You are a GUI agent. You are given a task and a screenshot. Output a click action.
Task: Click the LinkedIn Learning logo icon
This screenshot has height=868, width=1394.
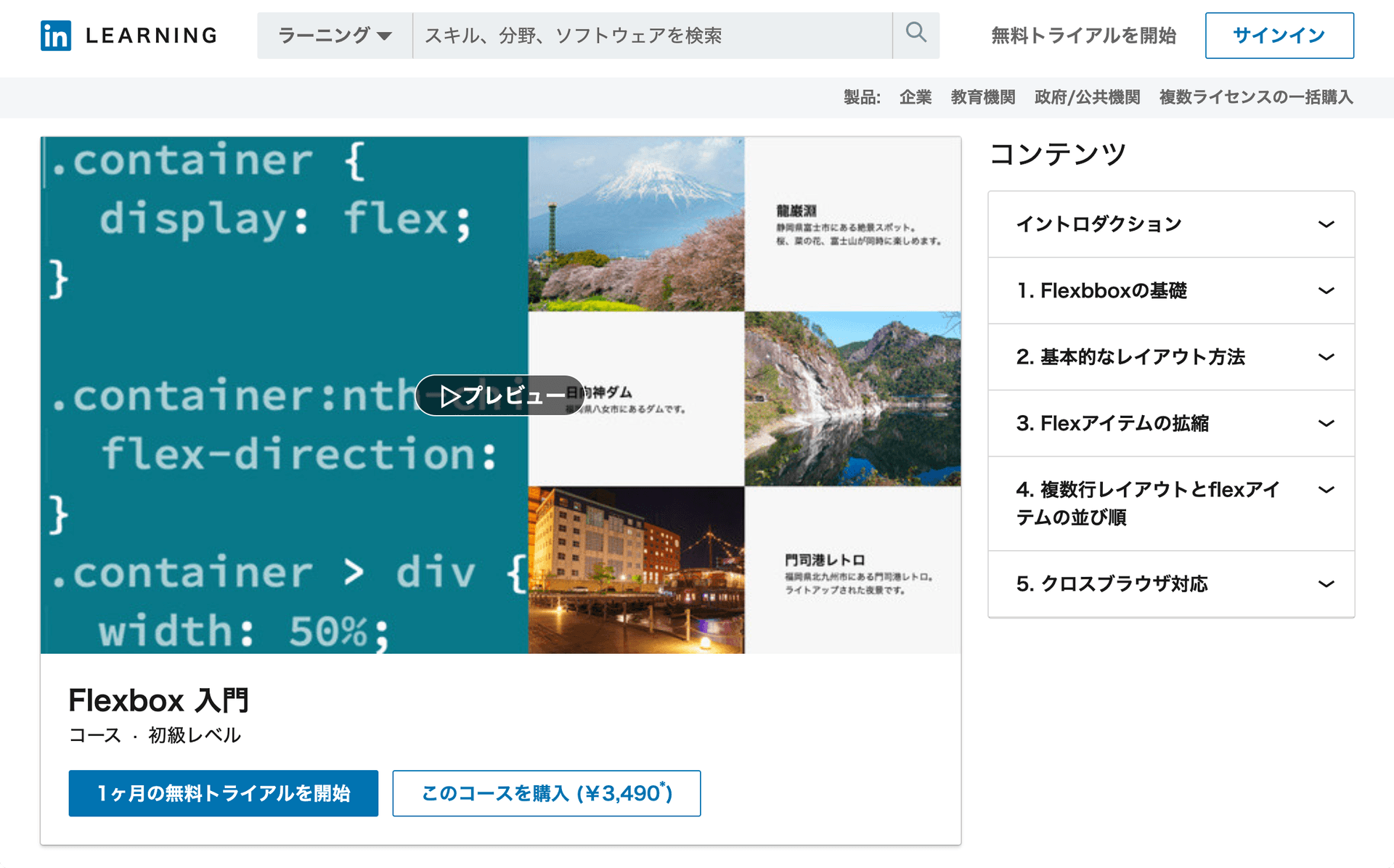point(56,36)
